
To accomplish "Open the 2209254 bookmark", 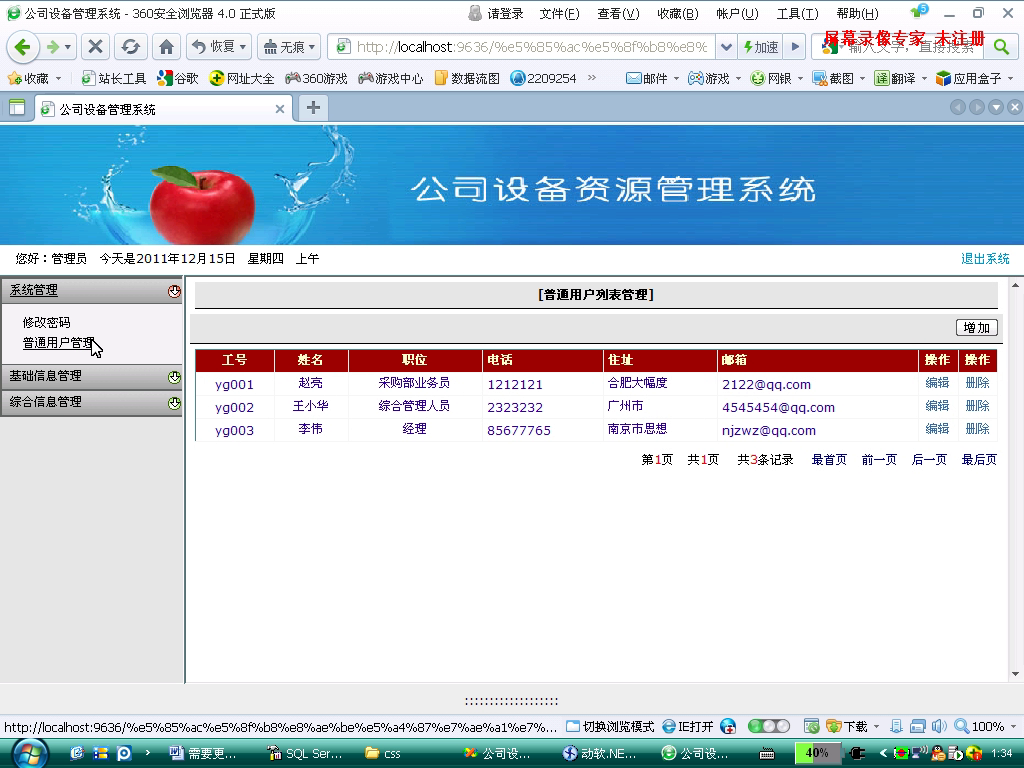I will tap(543, 78).
